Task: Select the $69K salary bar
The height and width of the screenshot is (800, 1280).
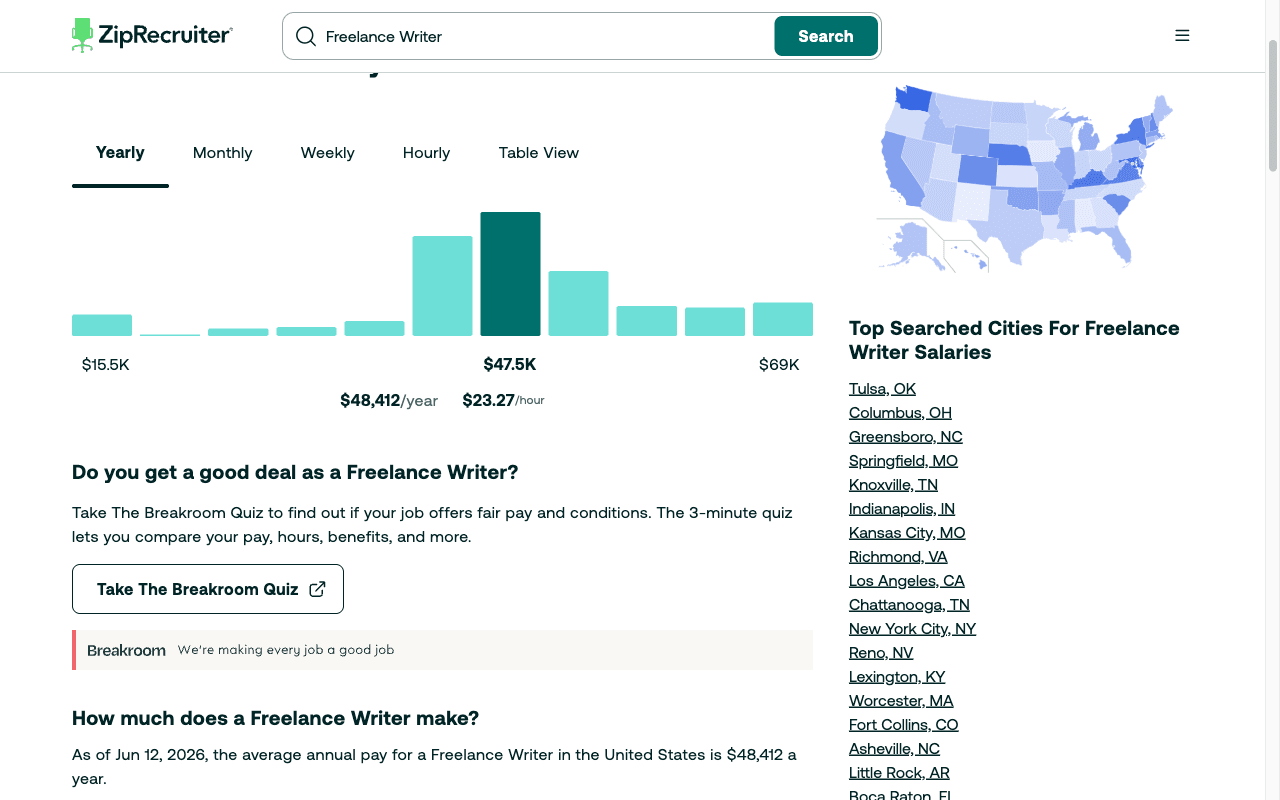Action: click(783, 319)
